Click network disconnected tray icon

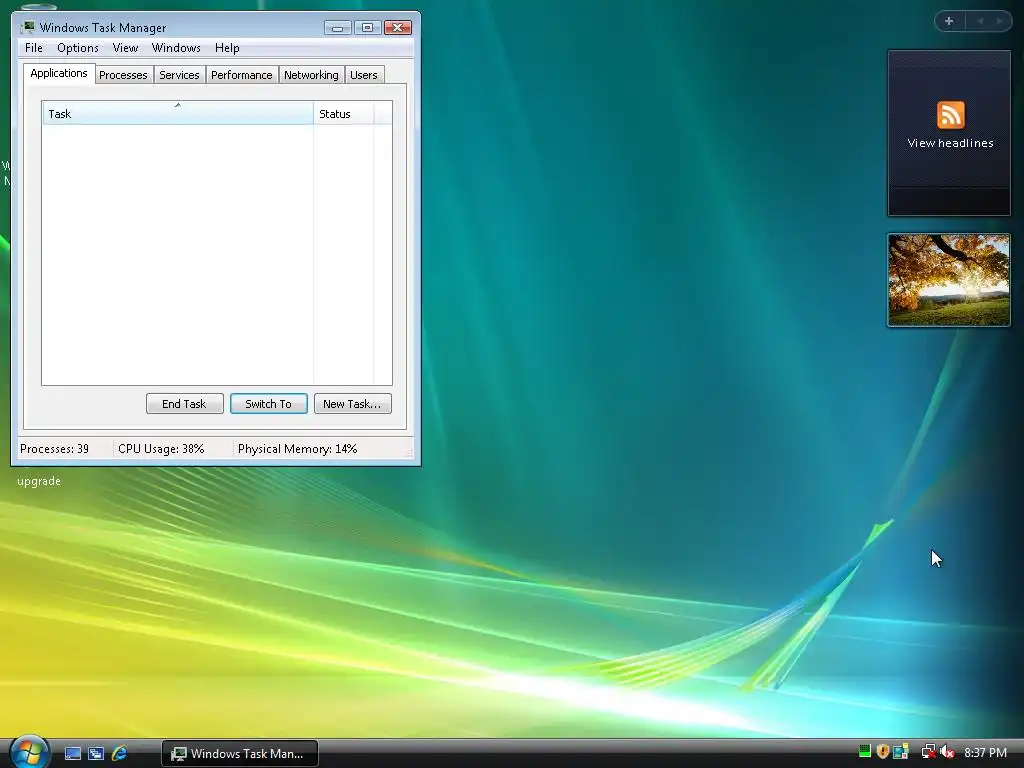pos(928,752)
